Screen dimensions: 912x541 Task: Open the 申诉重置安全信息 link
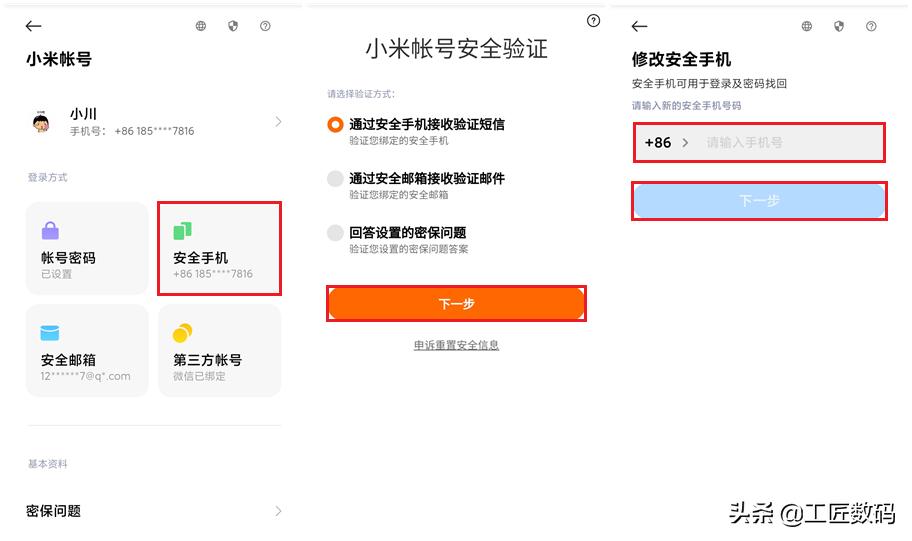click(x=457, y=345)
